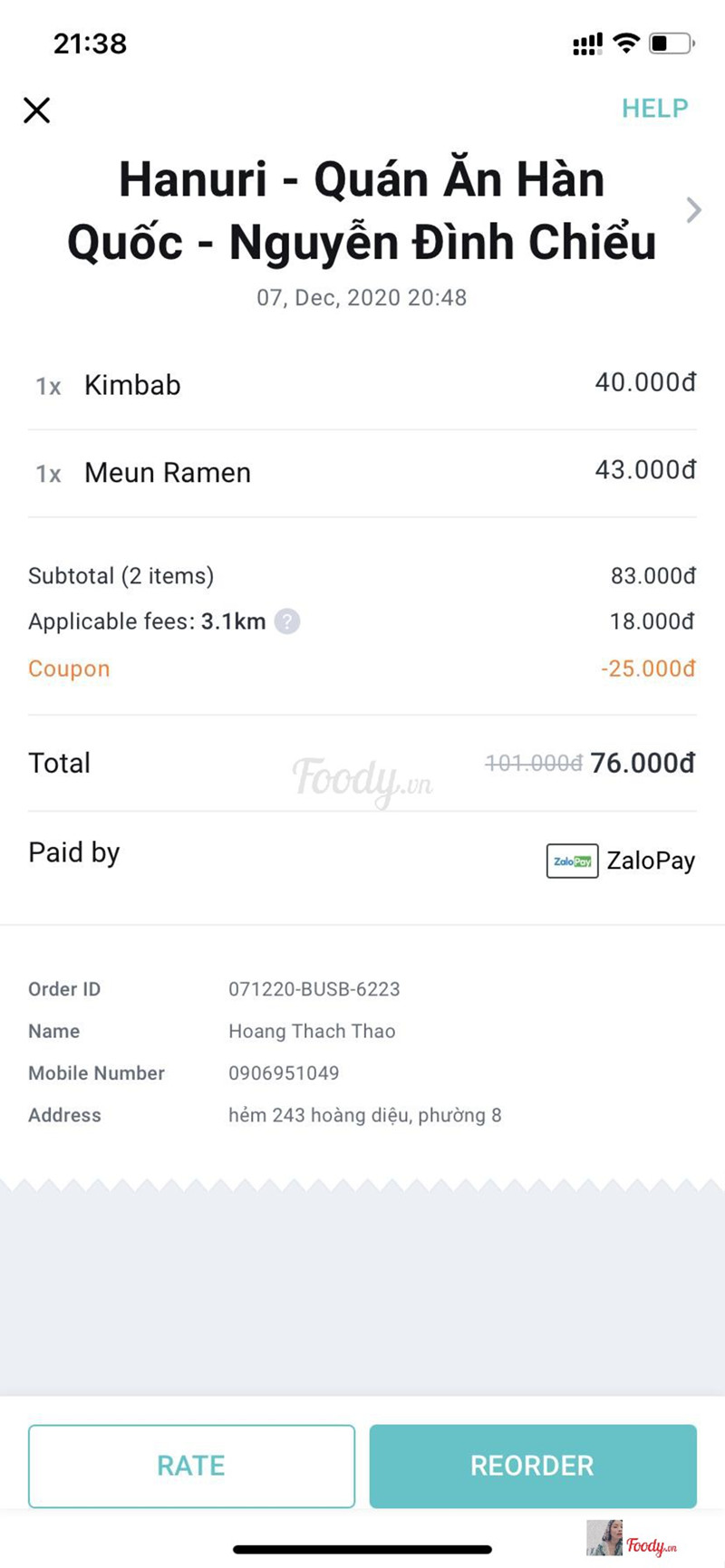Click the ZaloPay logo icon
The image size is (725, 1568).
[x=572, y=861]
